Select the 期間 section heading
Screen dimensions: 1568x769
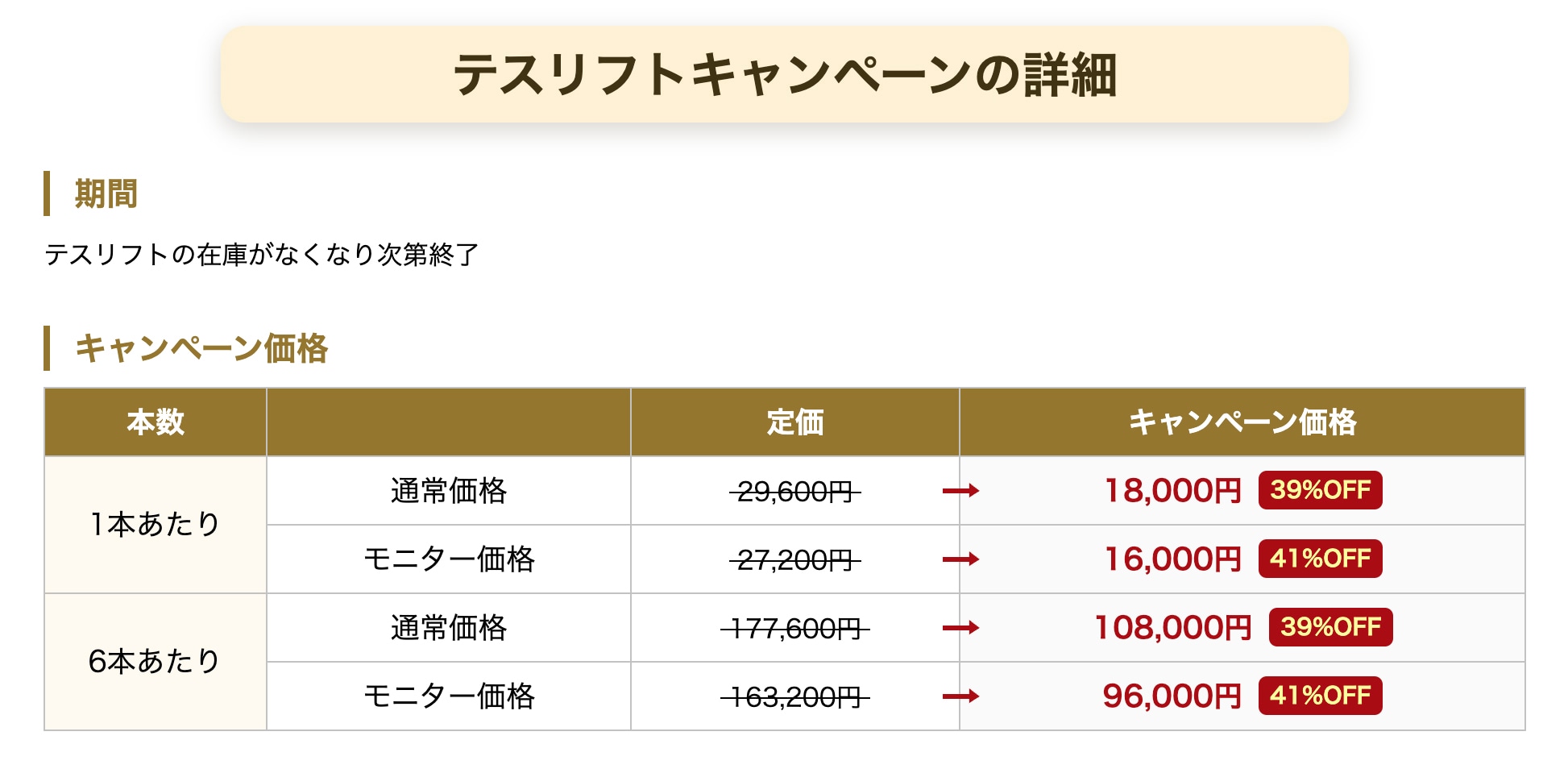(x=106, y=193)
